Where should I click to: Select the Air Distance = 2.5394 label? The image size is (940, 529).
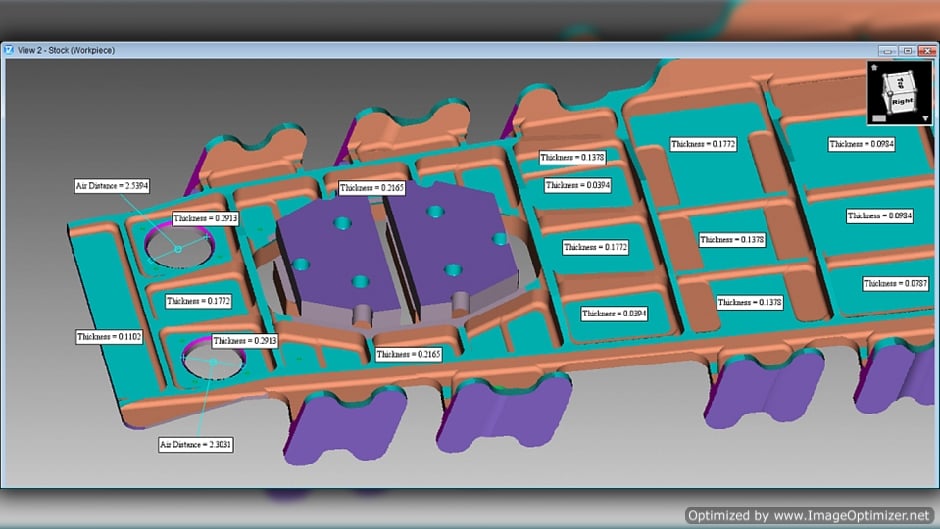point(112,186)
